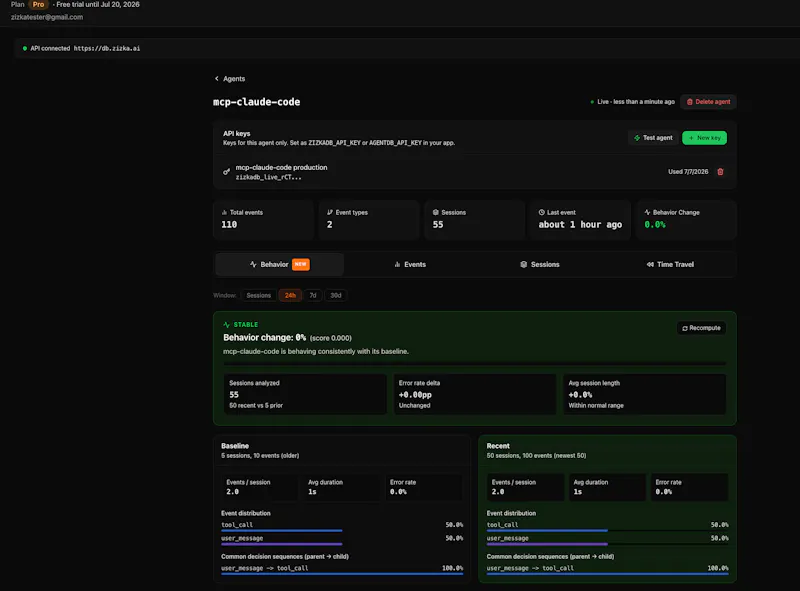Click the 'Behavior change: 0%' heading

[264, 338]
